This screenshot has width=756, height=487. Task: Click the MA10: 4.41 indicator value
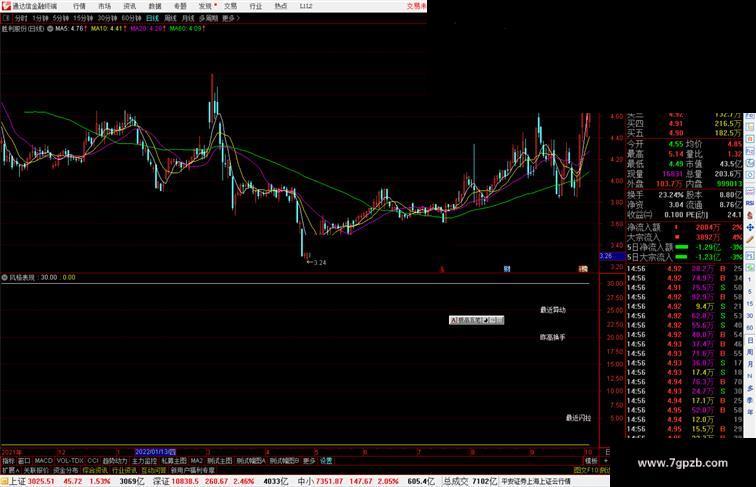[x=108, y=29]
